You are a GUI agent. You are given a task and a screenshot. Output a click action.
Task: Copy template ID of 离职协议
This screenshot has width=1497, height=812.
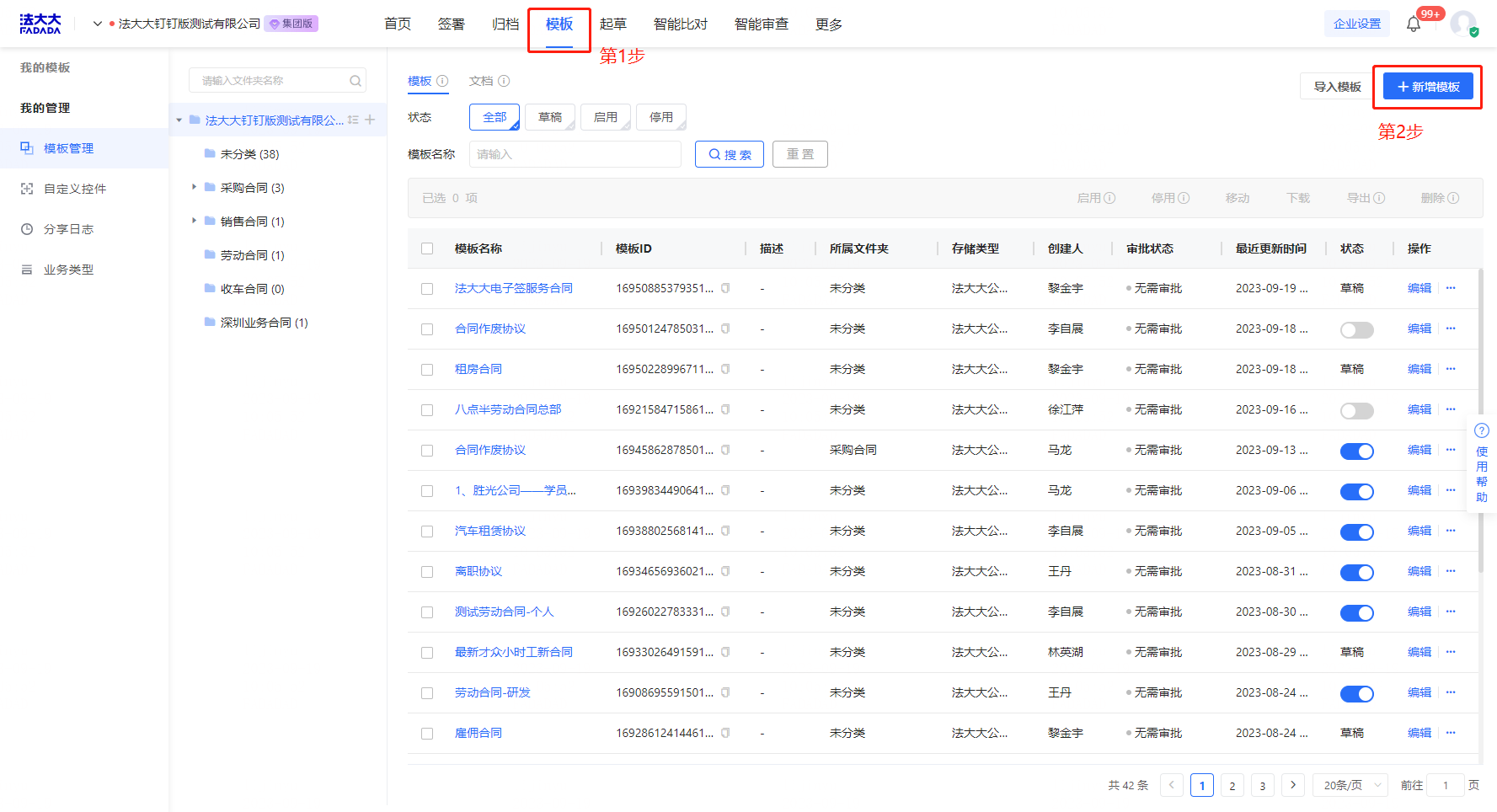pyautogui.click(x=725, y=571)
